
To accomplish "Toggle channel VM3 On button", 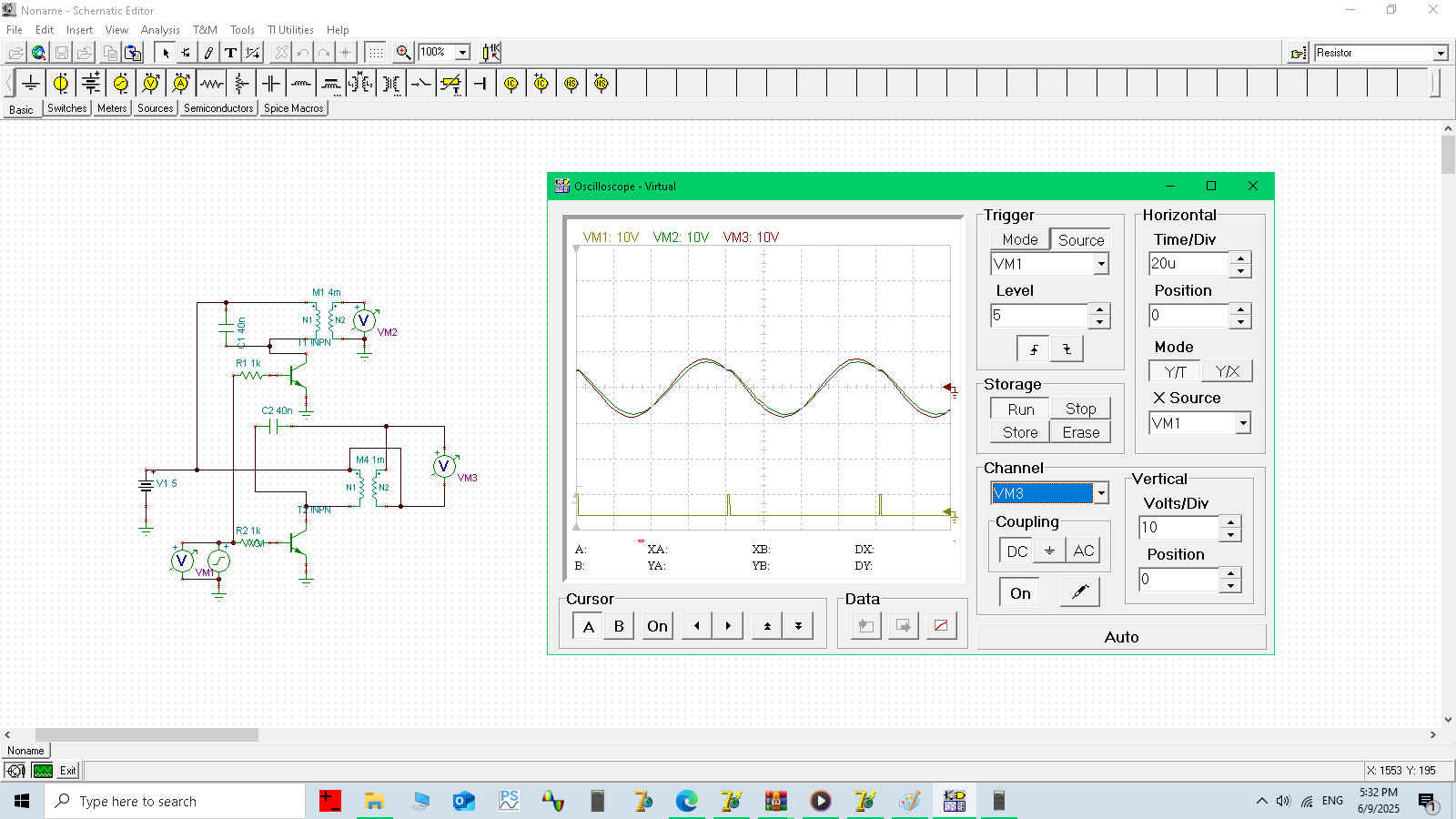I will click(1020, 593).
